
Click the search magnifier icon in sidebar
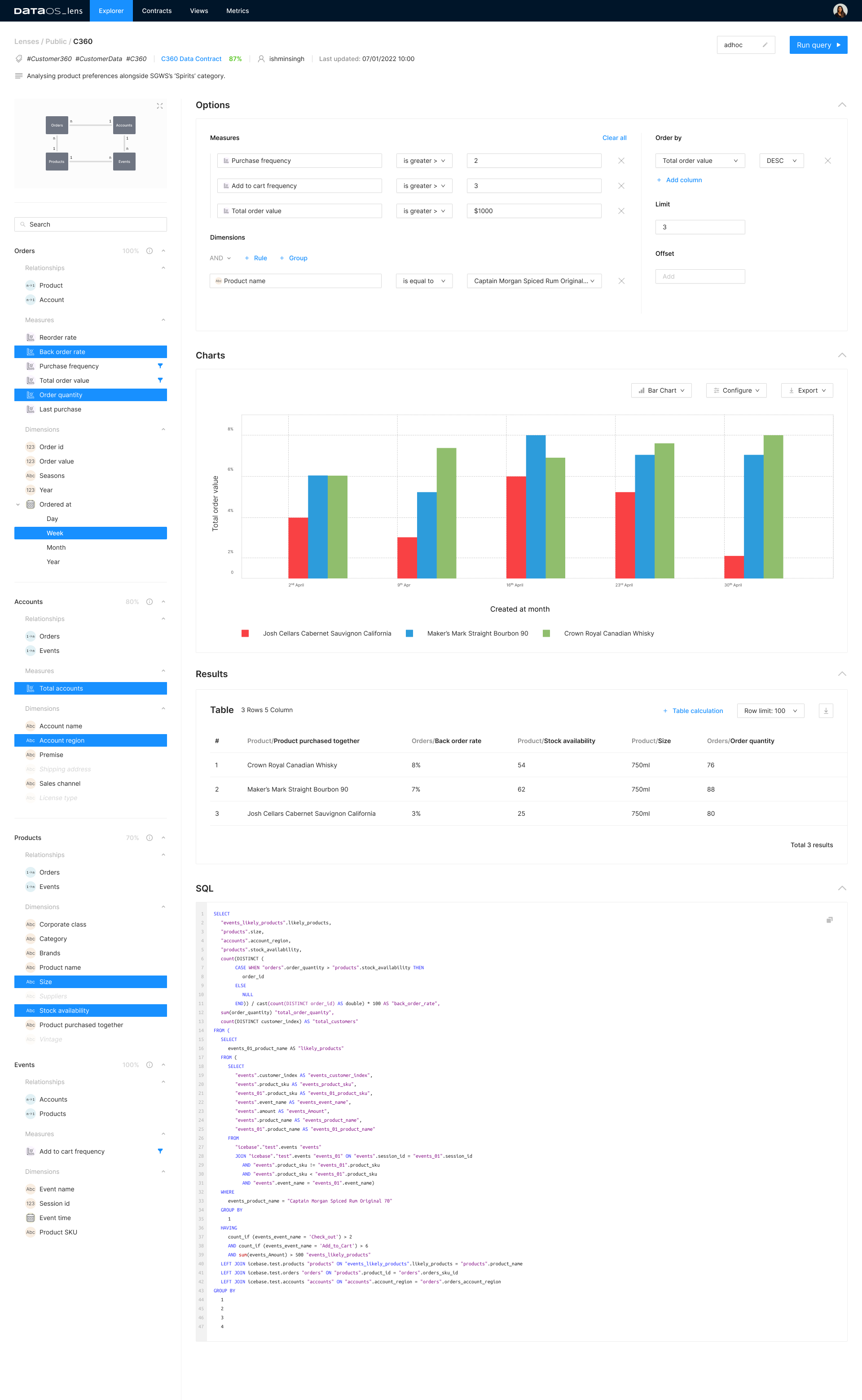point(23,224)
